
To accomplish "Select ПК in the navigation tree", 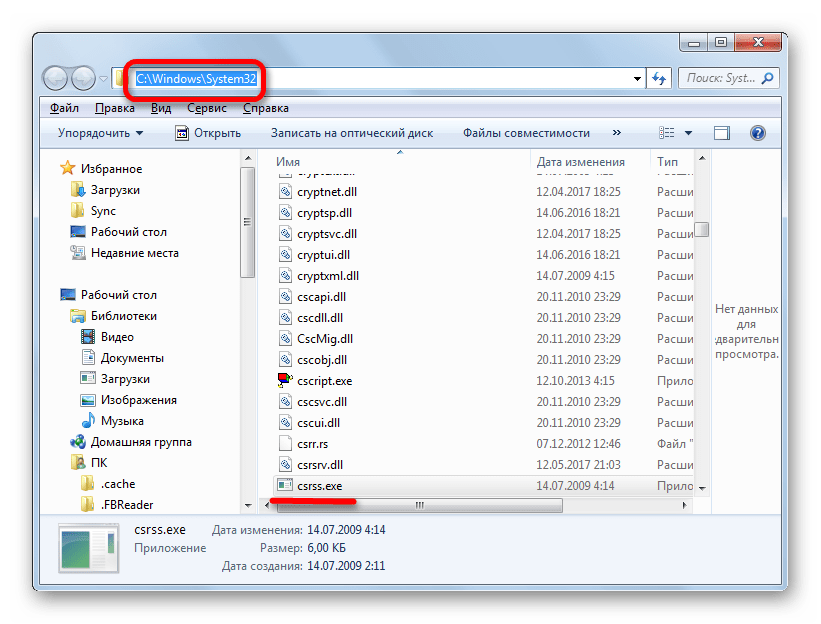I will pyautogui.click(x=98, y=463).
